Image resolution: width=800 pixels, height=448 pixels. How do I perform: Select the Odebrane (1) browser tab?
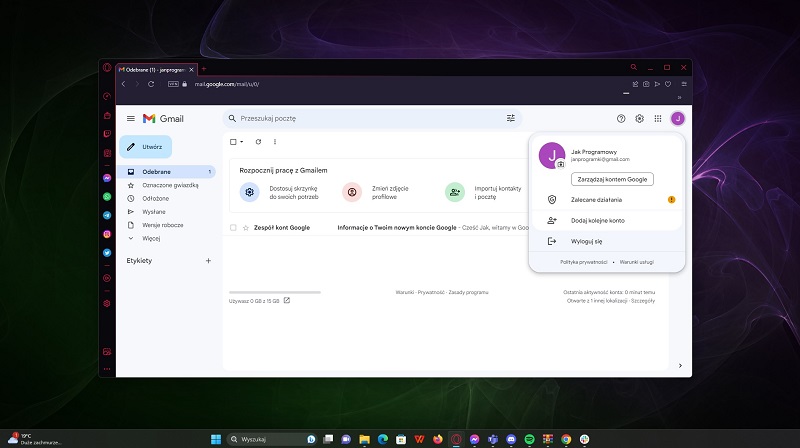pos(156,69)
